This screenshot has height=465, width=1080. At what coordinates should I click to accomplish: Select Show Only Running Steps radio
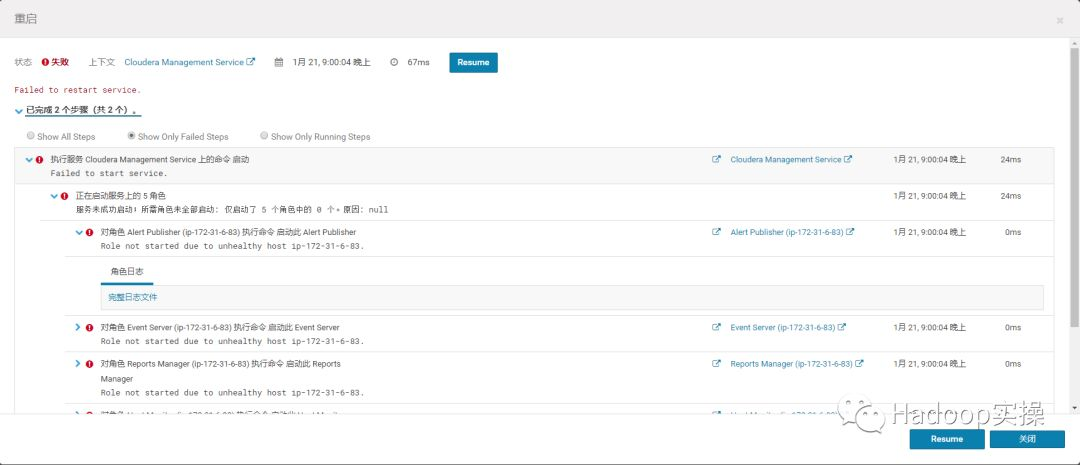tap(264, 136)
